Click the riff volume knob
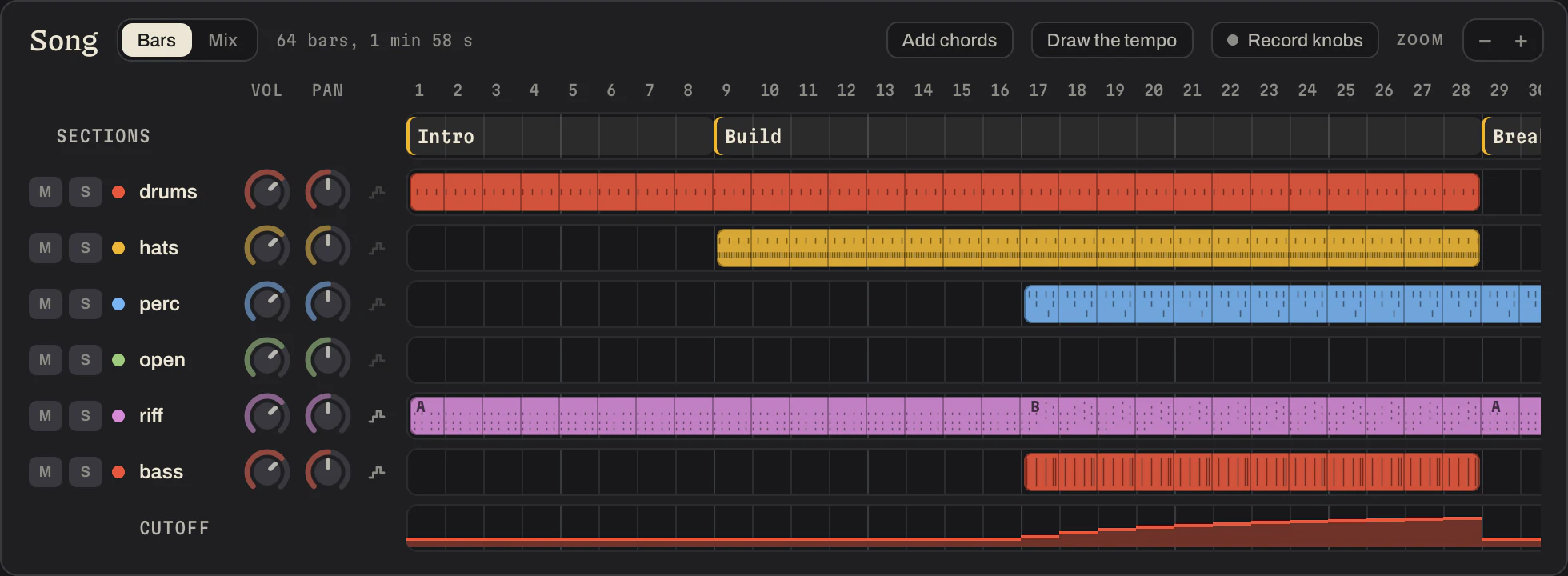1568x576 pixels. point(266,416)
